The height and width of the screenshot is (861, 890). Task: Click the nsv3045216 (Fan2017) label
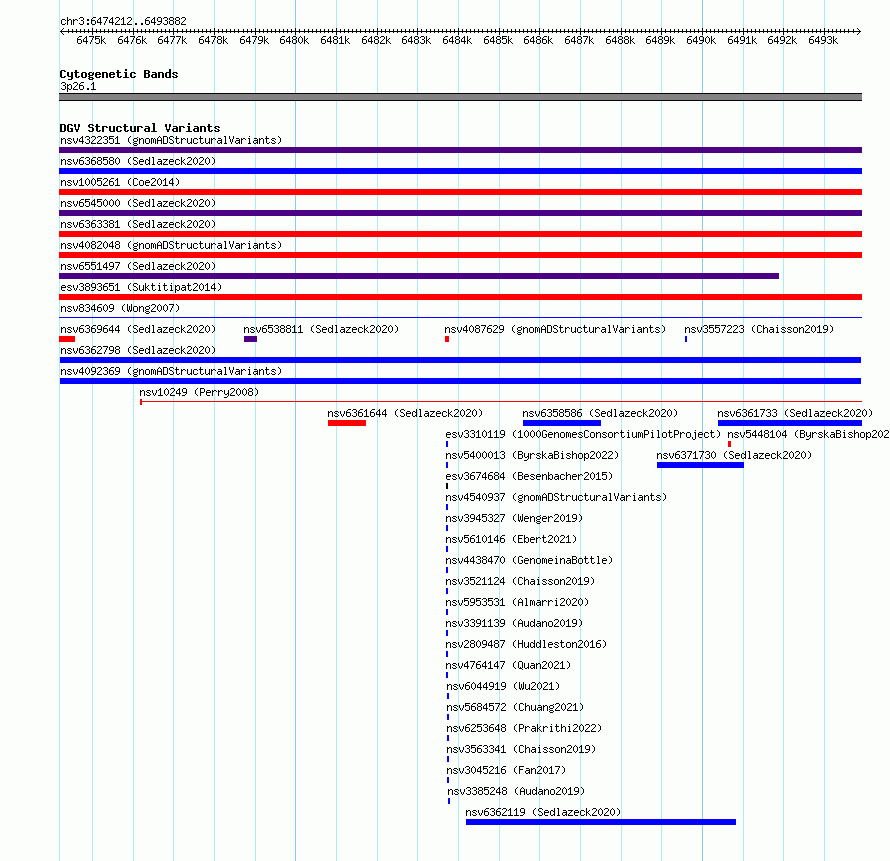[x=506, y=770]
